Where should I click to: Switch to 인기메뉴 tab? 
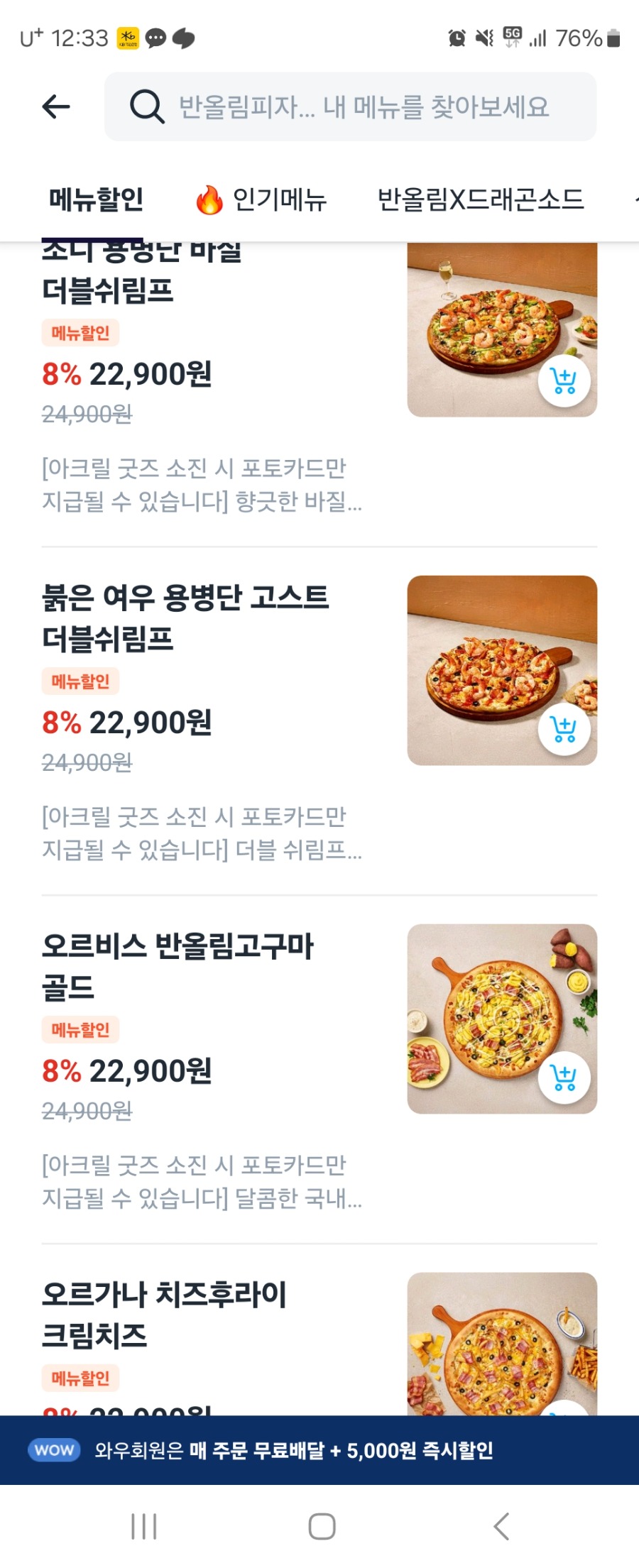click(279, 199)
